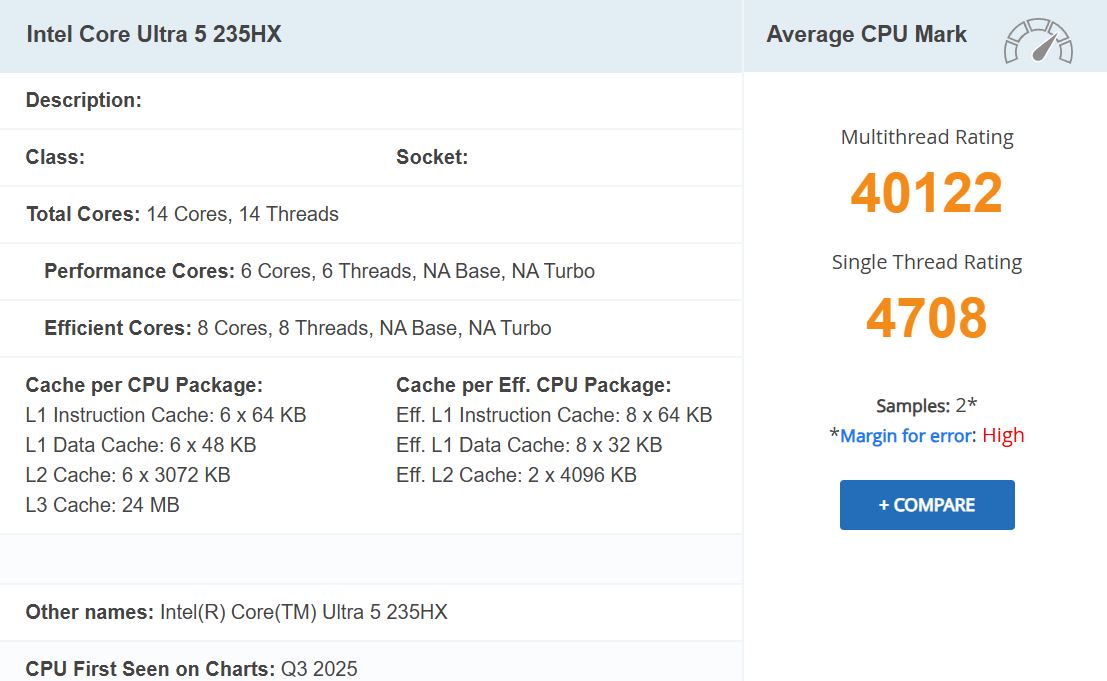The image size is (1107, 681).
Task: Click the Other names row
Action: pyautogui.click(x=237, y=612)
